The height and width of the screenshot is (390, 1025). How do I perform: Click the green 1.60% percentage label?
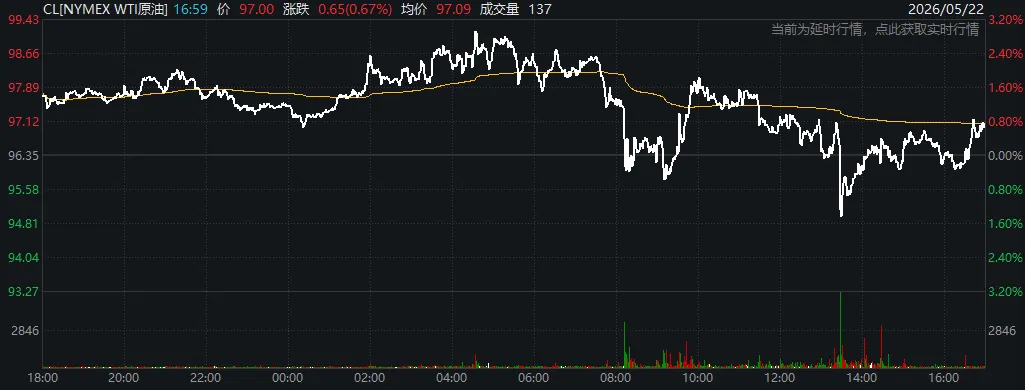point(1006,224)
